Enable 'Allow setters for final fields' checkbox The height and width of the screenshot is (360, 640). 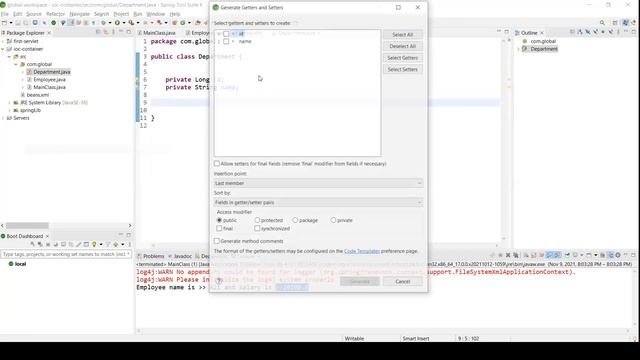(x=217, y=164)
